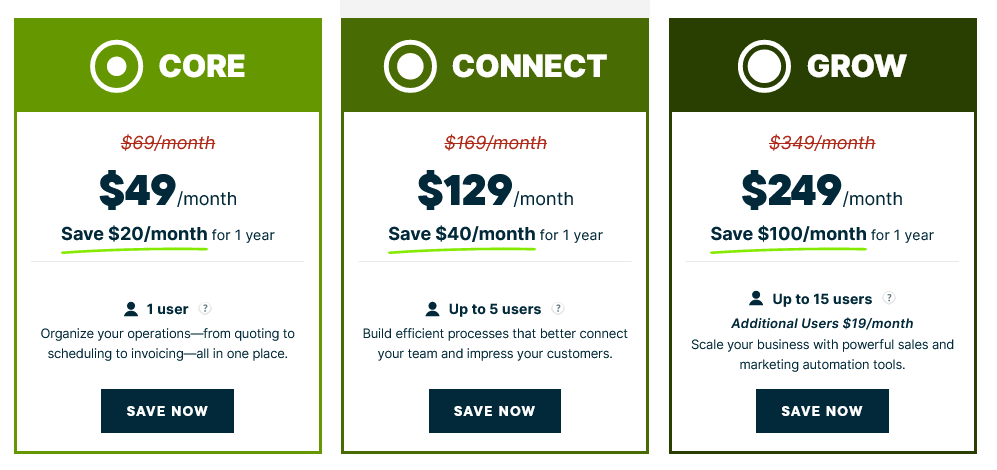Image resolution: width=997 pixels, height=470 pixels.
Task: Click help icon beside Up to 15 users
Action: tap(889, 298)
